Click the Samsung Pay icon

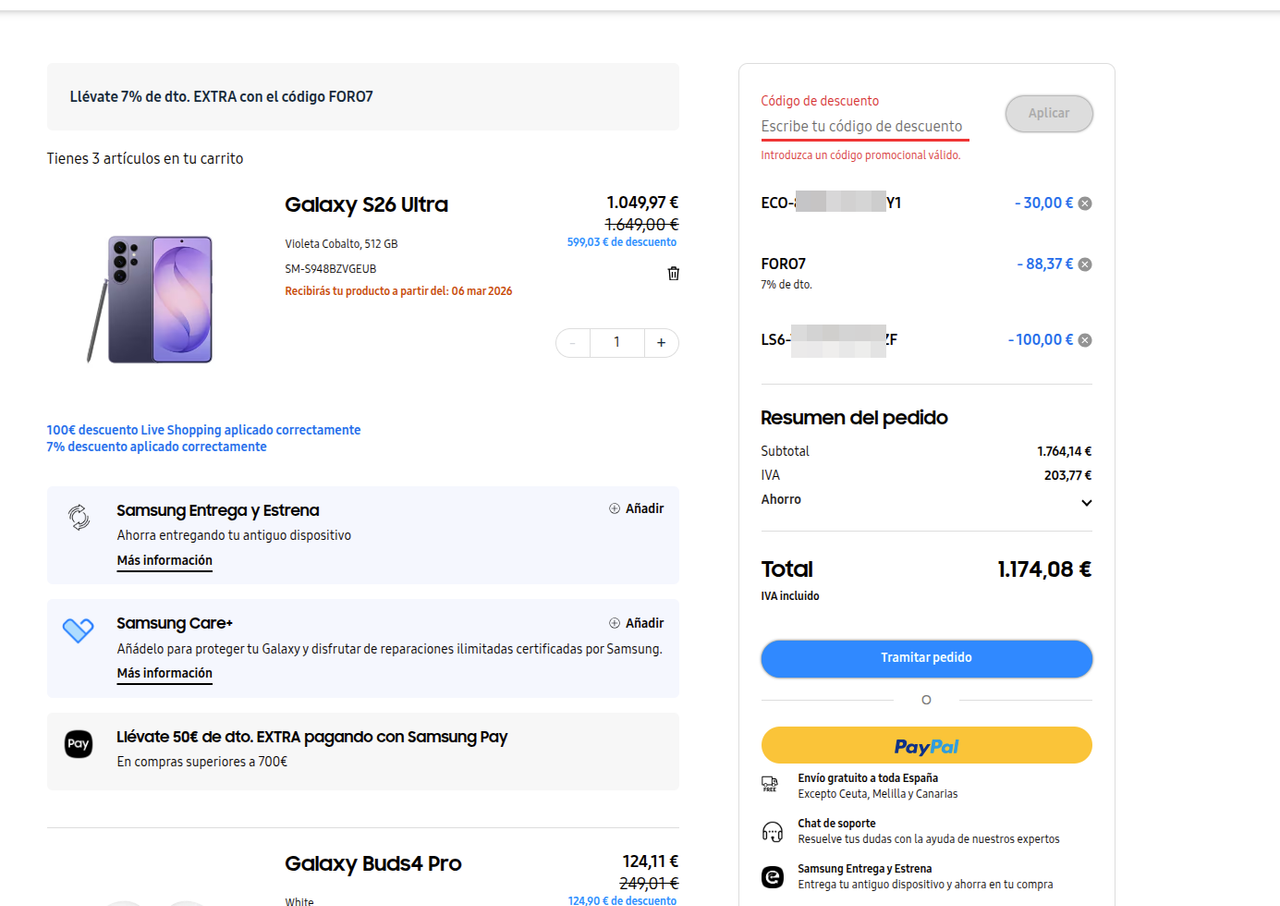point(79,744)
